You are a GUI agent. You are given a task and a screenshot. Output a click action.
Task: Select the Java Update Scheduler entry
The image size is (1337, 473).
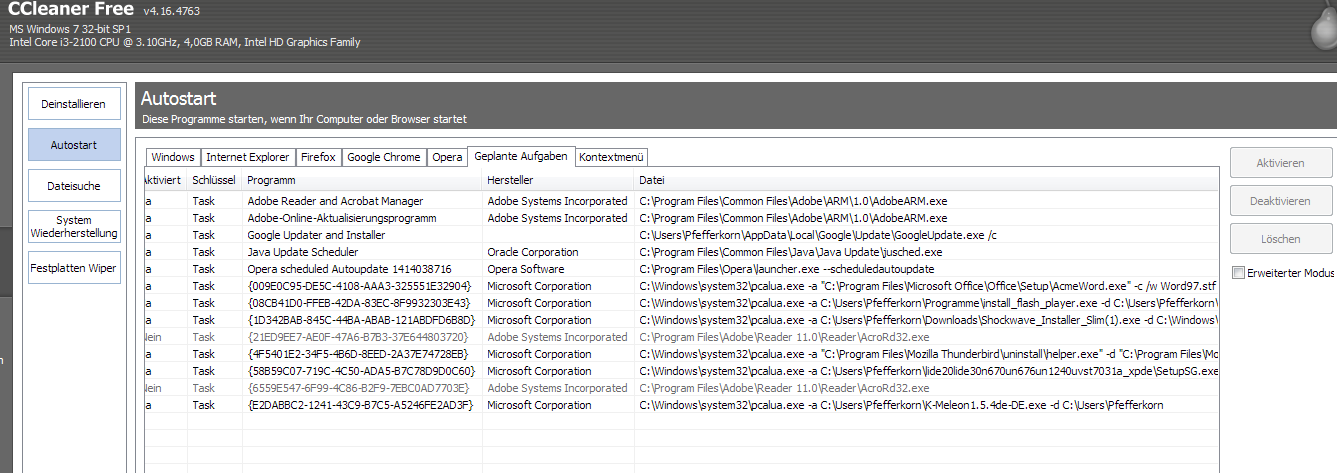[681, 252]
